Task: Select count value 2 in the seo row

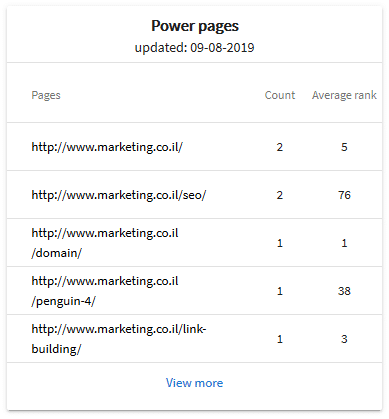Action: (280, 195)
